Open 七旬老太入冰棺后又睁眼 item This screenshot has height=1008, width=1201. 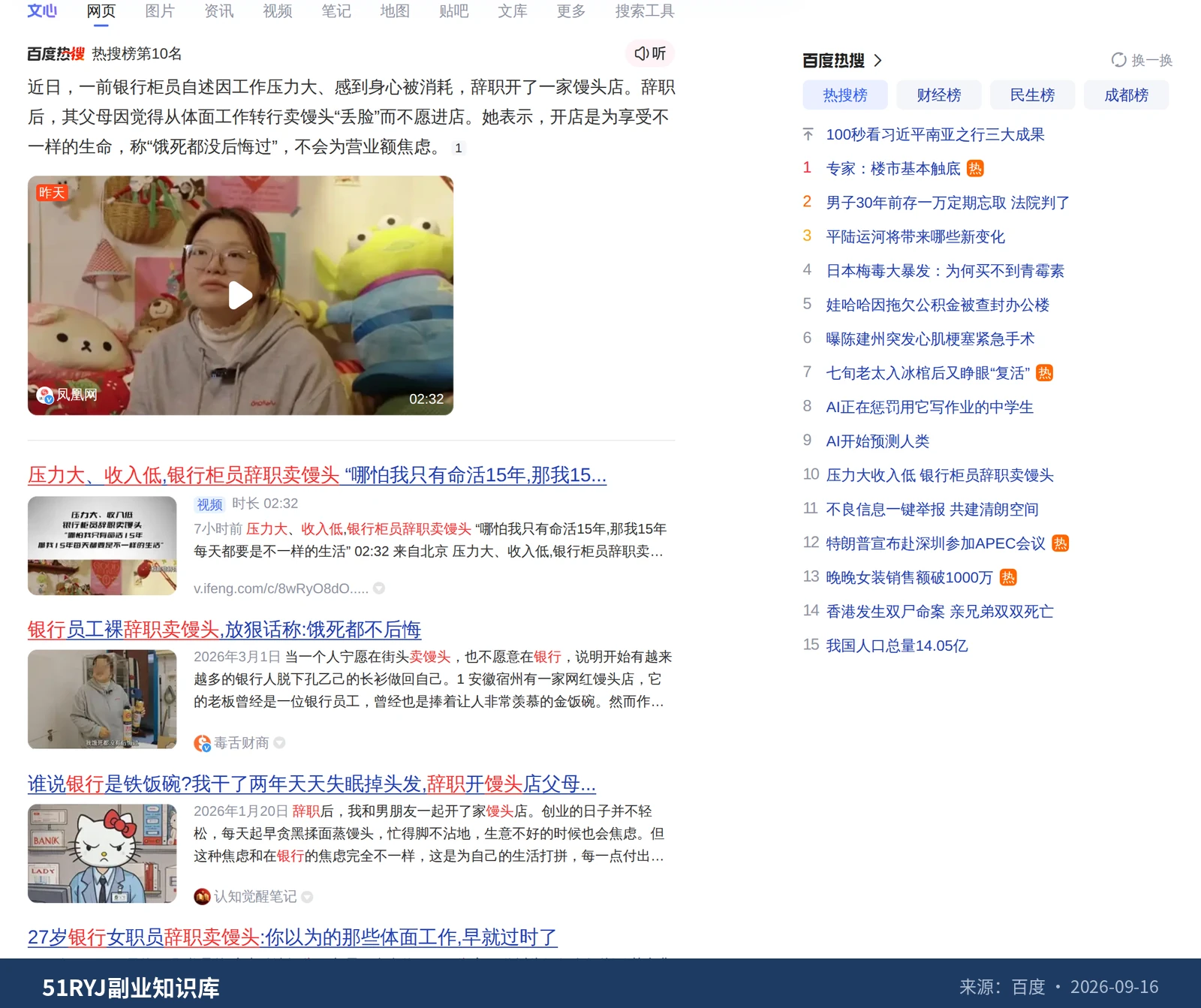click(928, 373)
